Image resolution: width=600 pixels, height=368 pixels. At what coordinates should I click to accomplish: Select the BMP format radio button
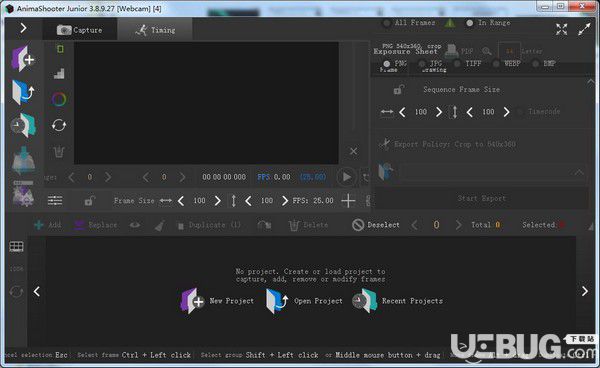pyautogui.click(x=535, y=64)
